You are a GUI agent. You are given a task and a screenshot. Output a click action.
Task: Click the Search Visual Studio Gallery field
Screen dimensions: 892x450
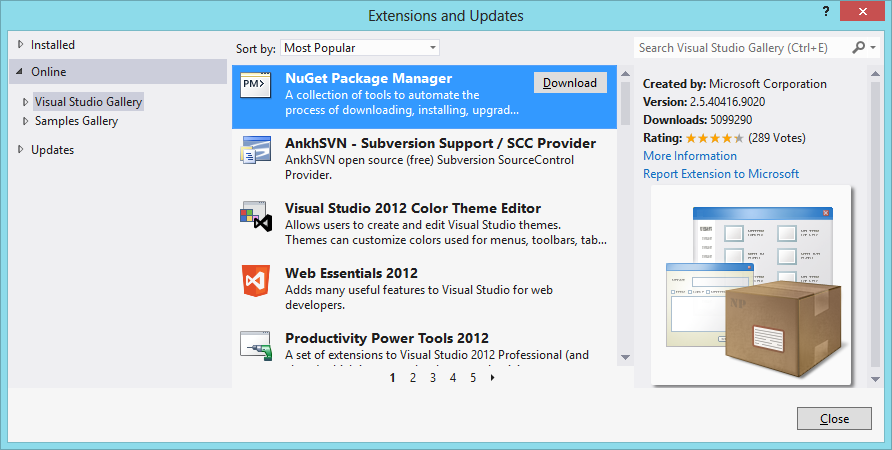coord(740,47)
